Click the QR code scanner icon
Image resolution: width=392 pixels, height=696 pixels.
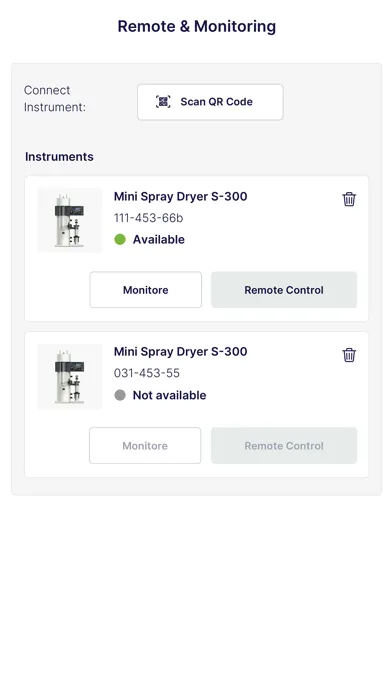[163, 102]
